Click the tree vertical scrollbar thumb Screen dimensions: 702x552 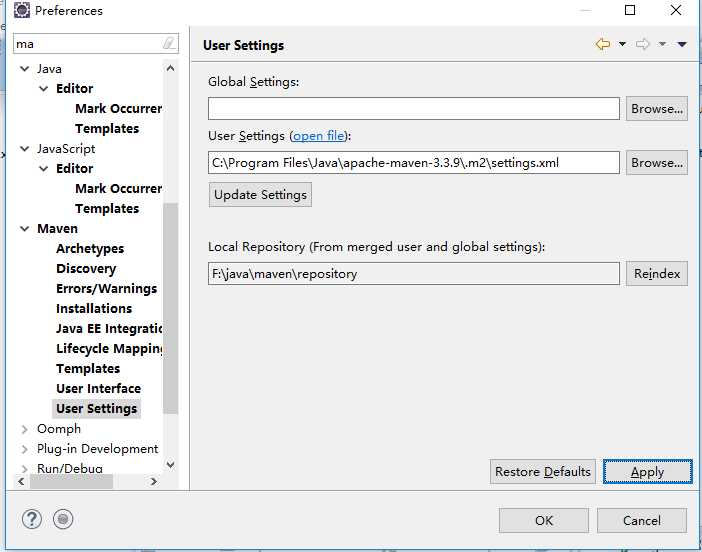coord(171,309)
